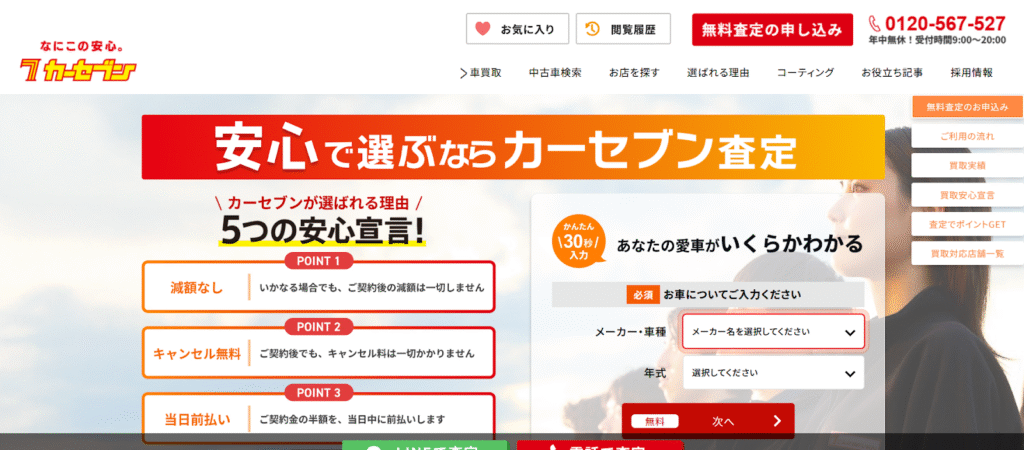
Task: Click POINT 2 キャンセル無料 card
Action: 319,353
